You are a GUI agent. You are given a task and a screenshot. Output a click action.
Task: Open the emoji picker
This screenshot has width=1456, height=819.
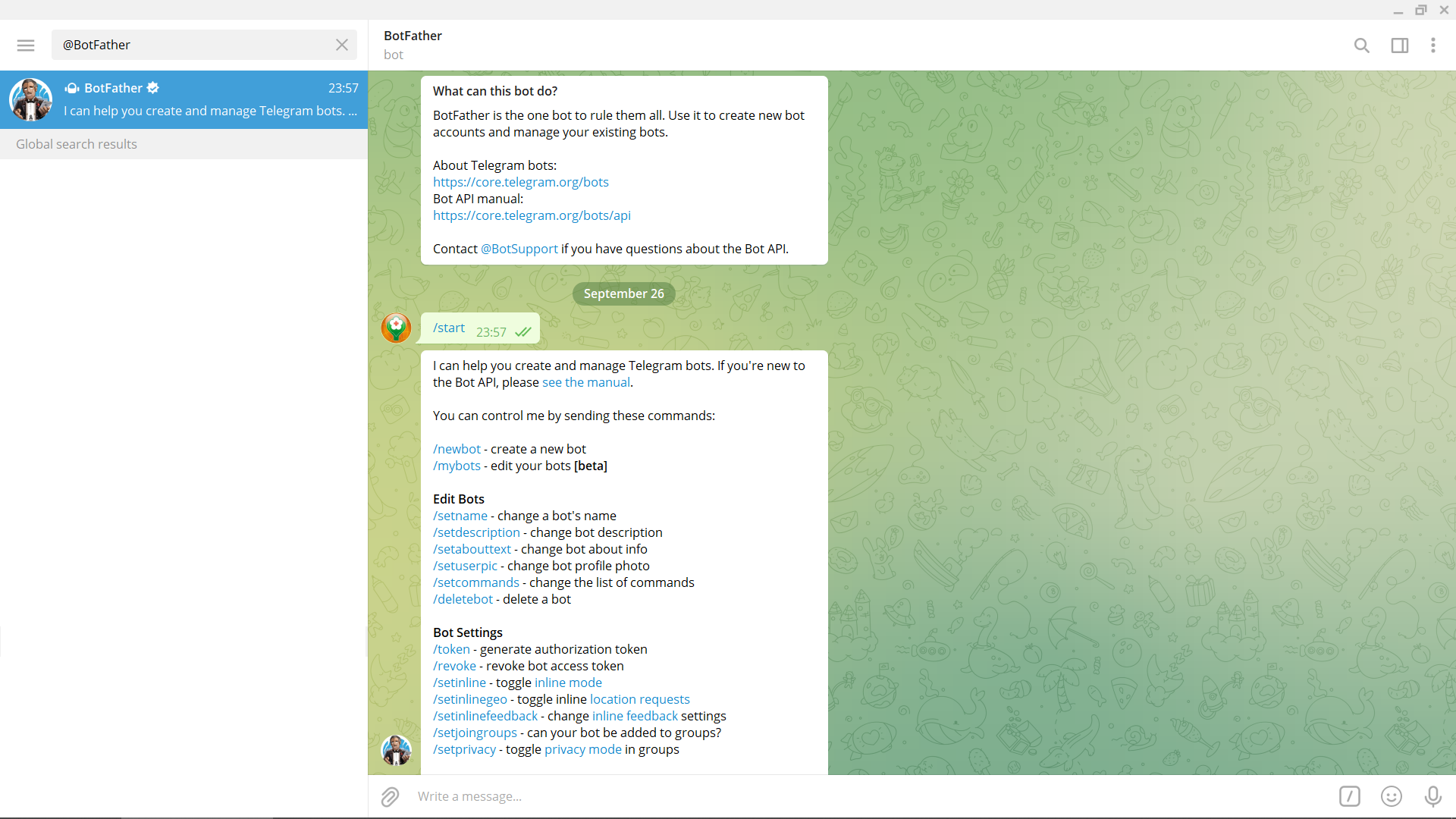click(x=1391, y=796)
